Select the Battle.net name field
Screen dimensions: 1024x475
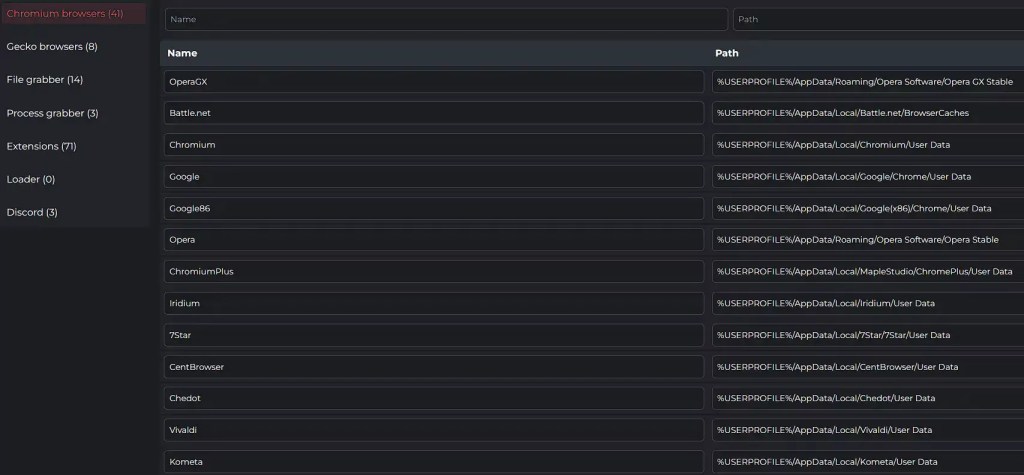point(434,113)
